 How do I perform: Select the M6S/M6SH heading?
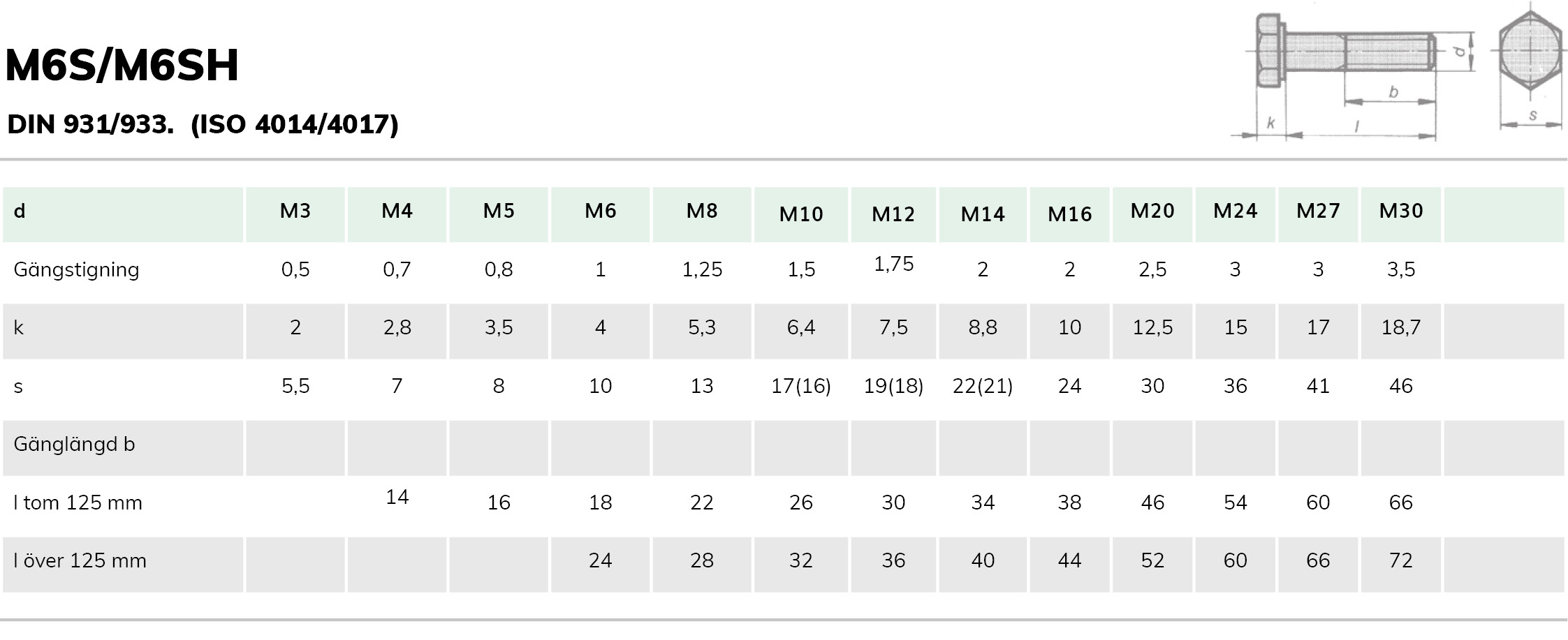point(122,66)
